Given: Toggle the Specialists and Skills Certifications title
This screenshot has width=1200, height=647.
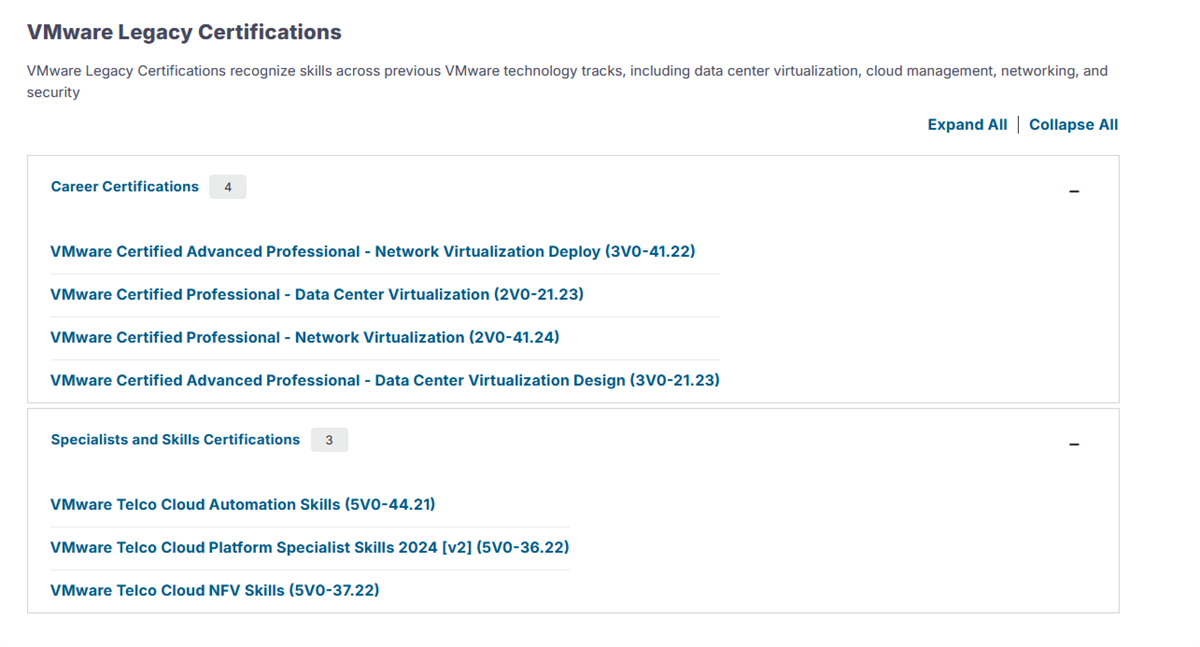Looking at the screenshot, I should coord(175,440).
